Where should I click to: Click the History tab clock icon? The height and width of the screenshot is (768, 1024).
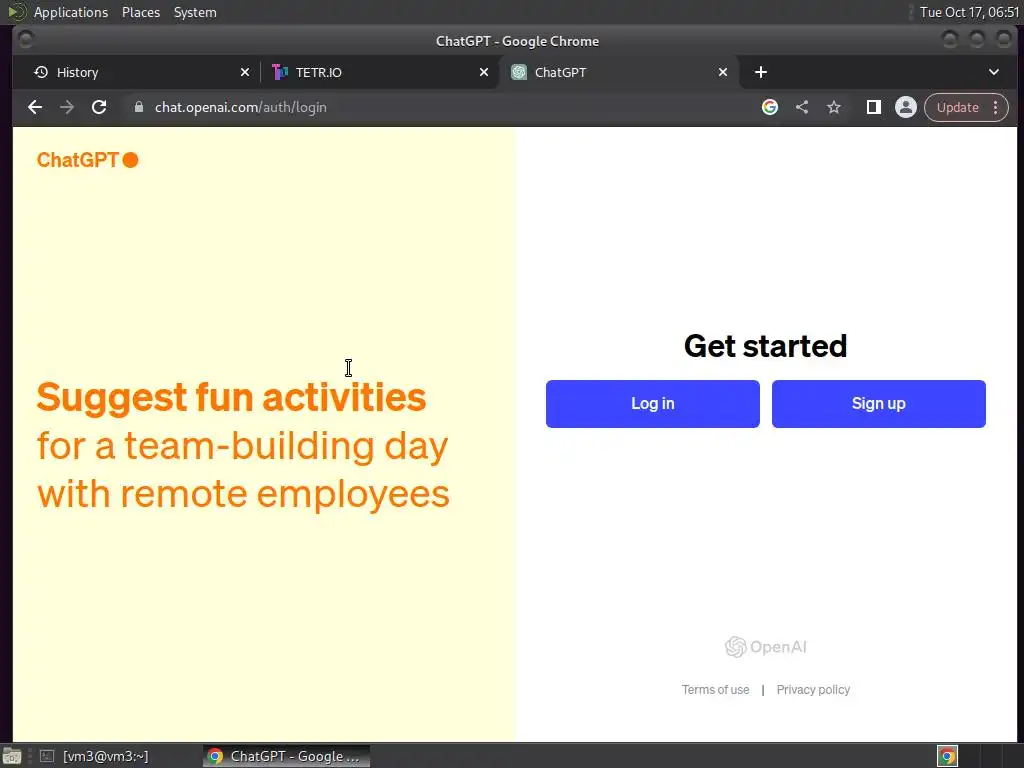click(x=41, y=72)
